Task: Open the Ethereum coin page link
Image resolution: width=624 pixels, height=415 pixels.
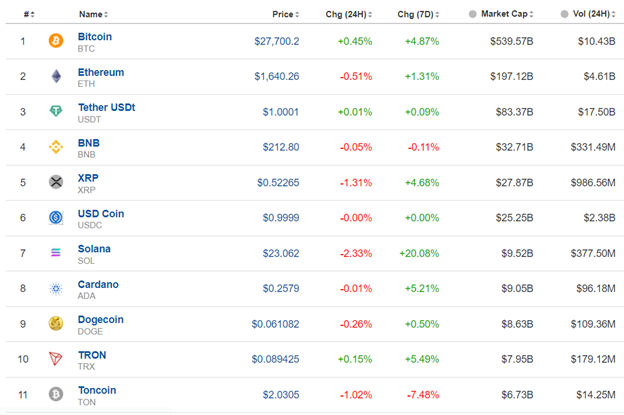Action: pos(101,72)
